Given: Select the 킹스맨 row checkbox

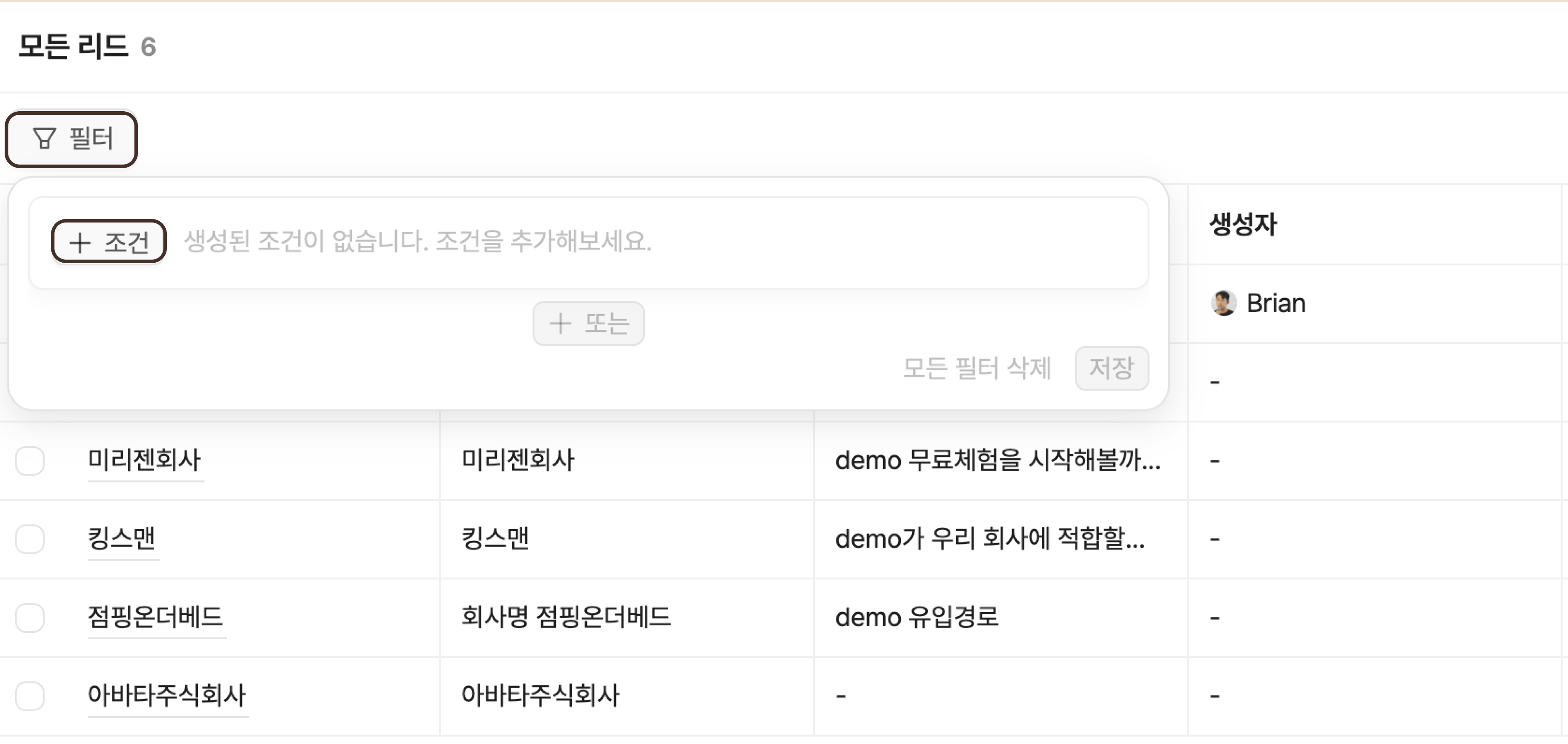Looking at the screenshot, I should coord(30,539).
